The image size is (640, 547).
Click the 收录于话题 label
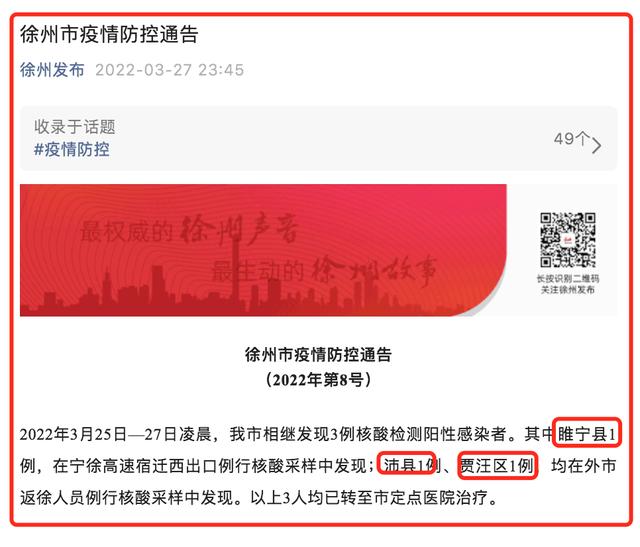(x=75, y=127)
